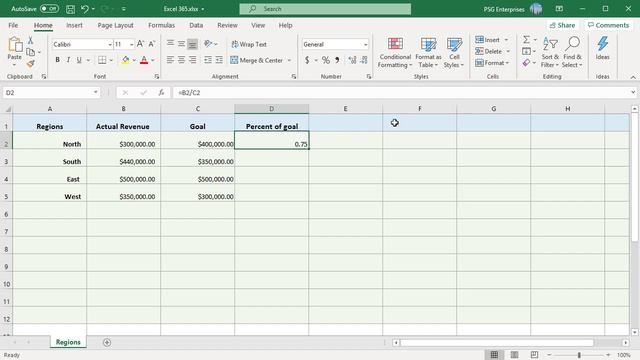This screenshot has width=640, height=360.
Task: Open Find & Select menu
Action: (572, 52)
